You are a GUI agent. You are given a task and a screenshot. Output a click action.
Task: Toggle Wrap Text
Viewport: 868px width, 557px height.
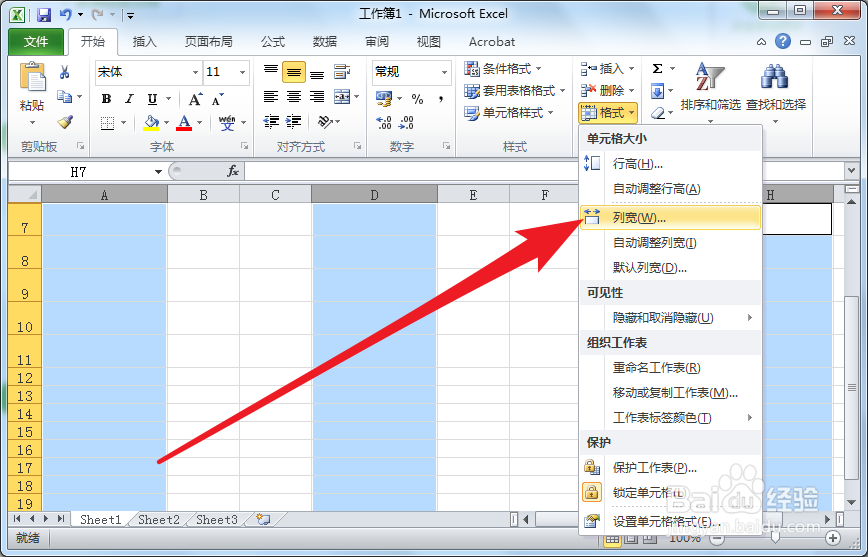coord(342,71)
